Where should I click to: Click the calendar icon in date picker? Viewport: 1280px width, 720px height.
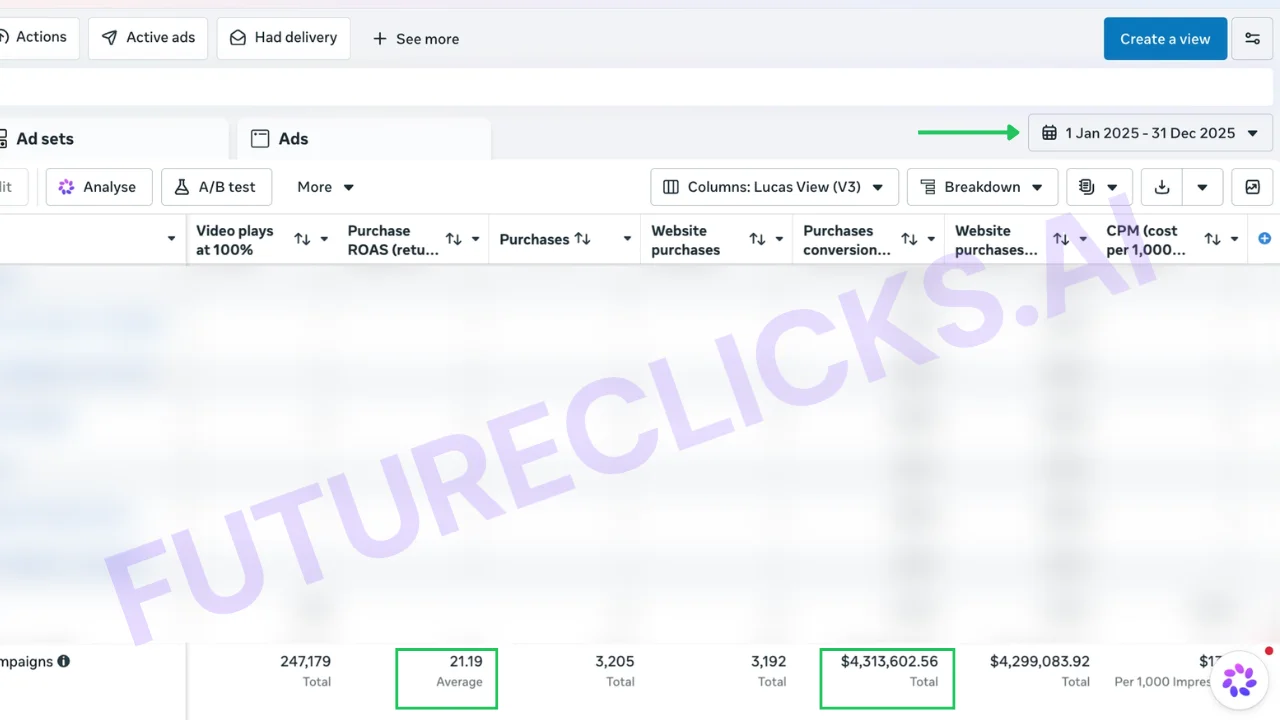[1049, 133]
